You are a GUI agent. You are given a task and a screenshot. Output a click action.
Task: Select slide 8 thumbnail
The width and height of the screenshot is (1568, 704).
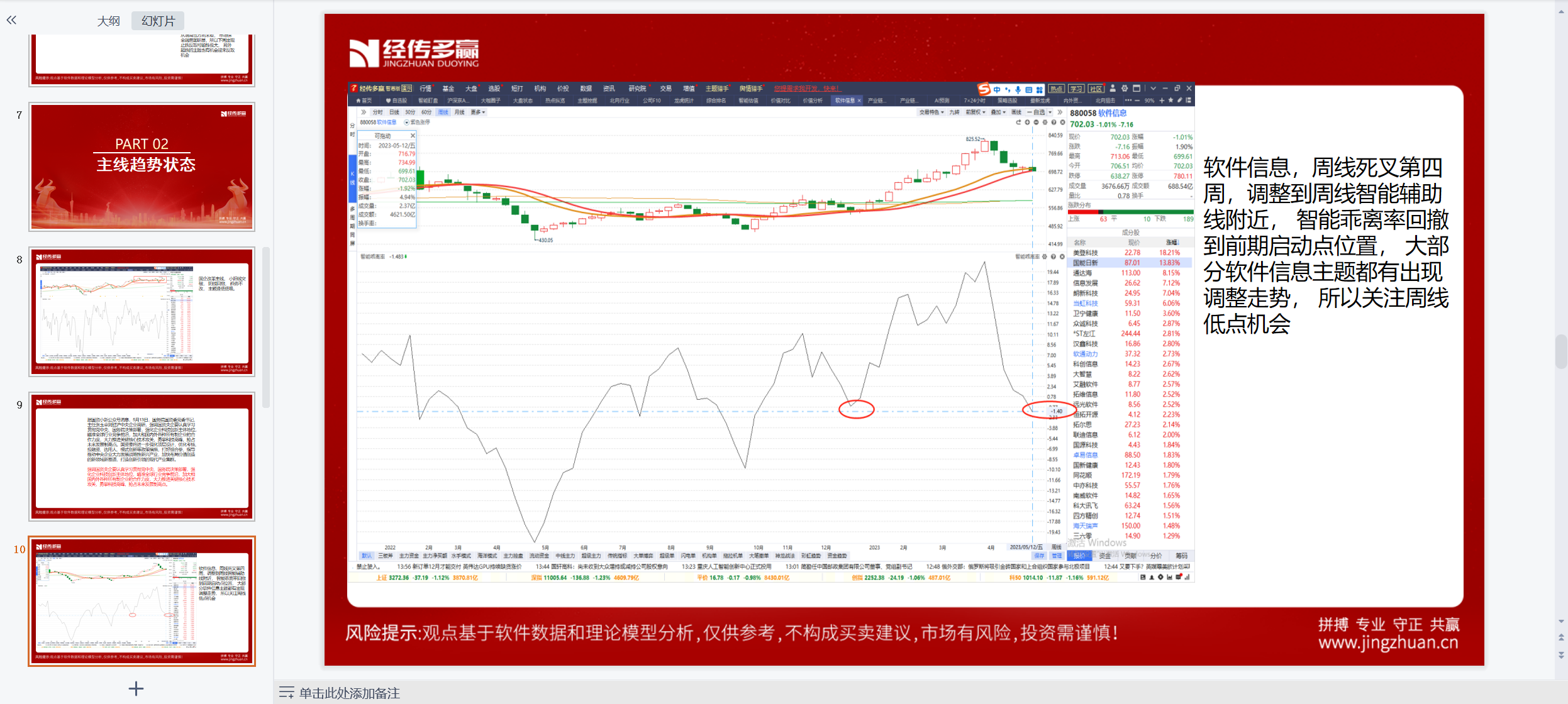142,312
